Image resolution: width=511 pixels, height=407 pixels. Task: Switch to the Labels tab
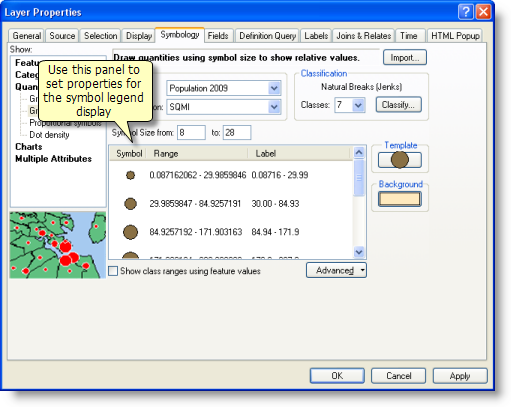pyautogui.click(x=316, y=36)
